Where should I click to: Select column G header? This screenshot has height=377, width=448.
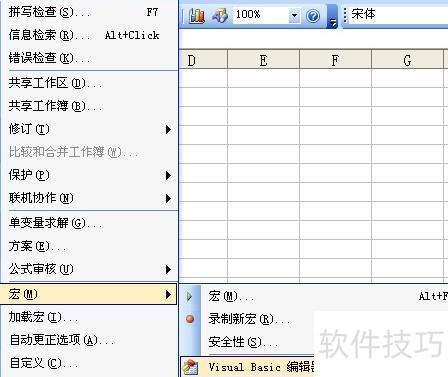(x=407, y=60)
